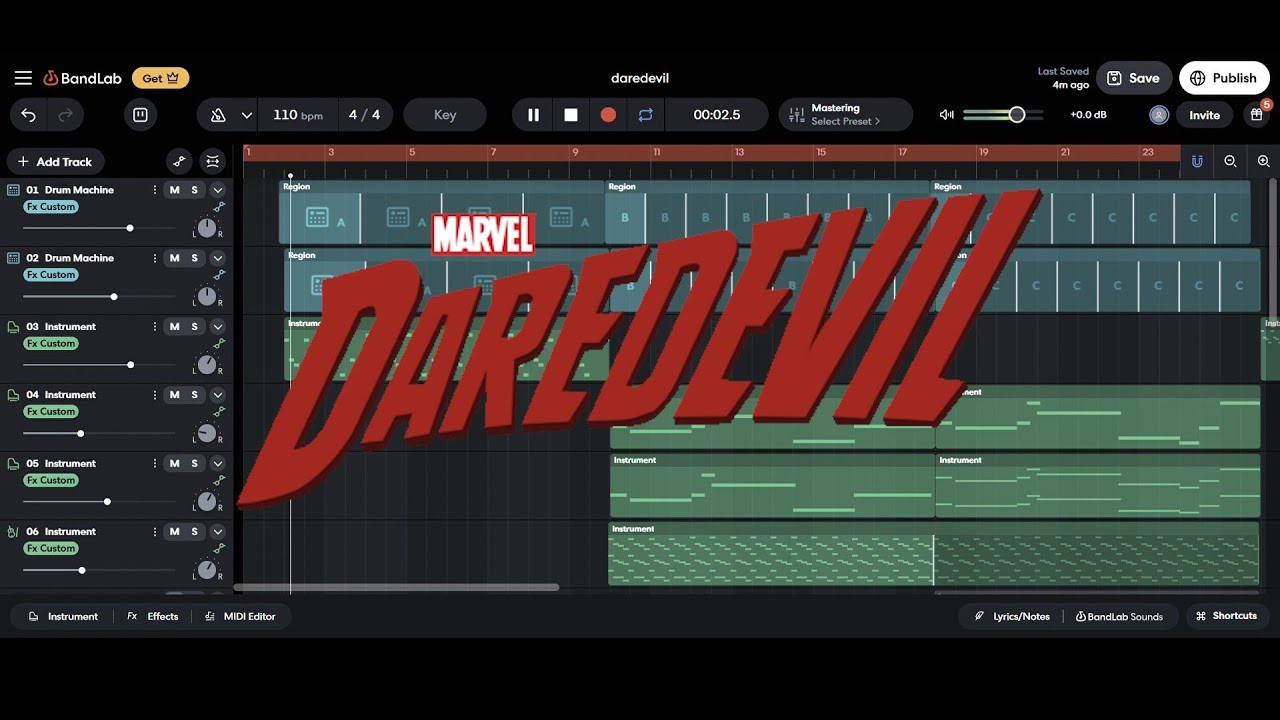Show keyboard Shortcuts
This screenshot has width=1280, height=720.
tap(1227, 616)
